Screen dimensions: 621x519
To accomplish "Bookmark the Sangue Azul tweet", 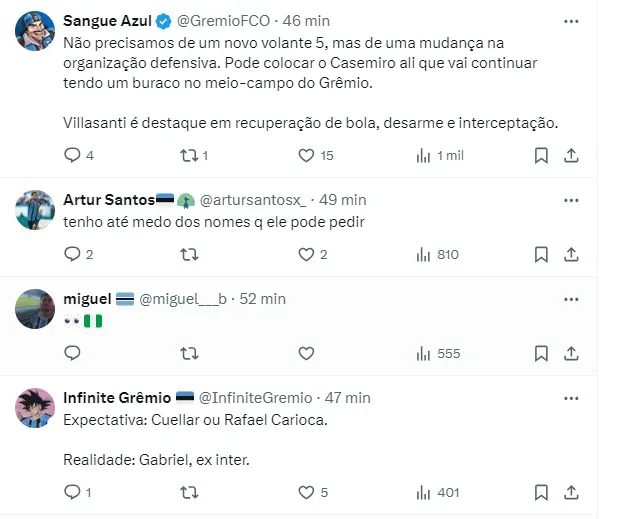I will (540, 155).
